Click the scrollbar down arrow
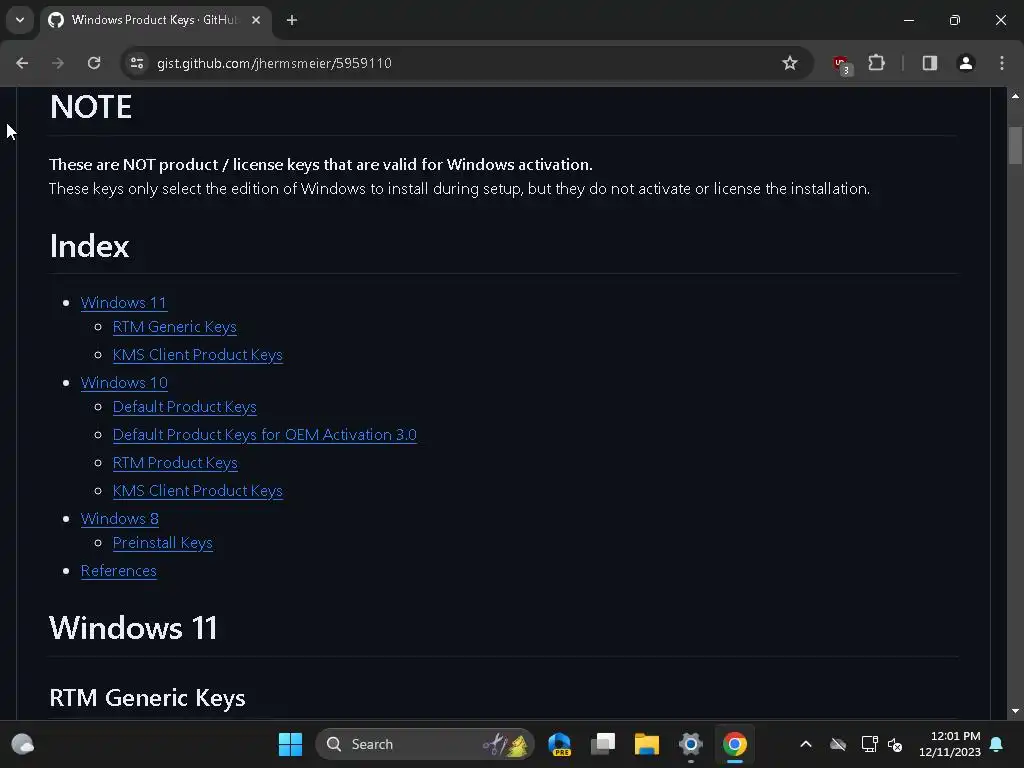1024x768 pixels. [x=1015, y=711]
